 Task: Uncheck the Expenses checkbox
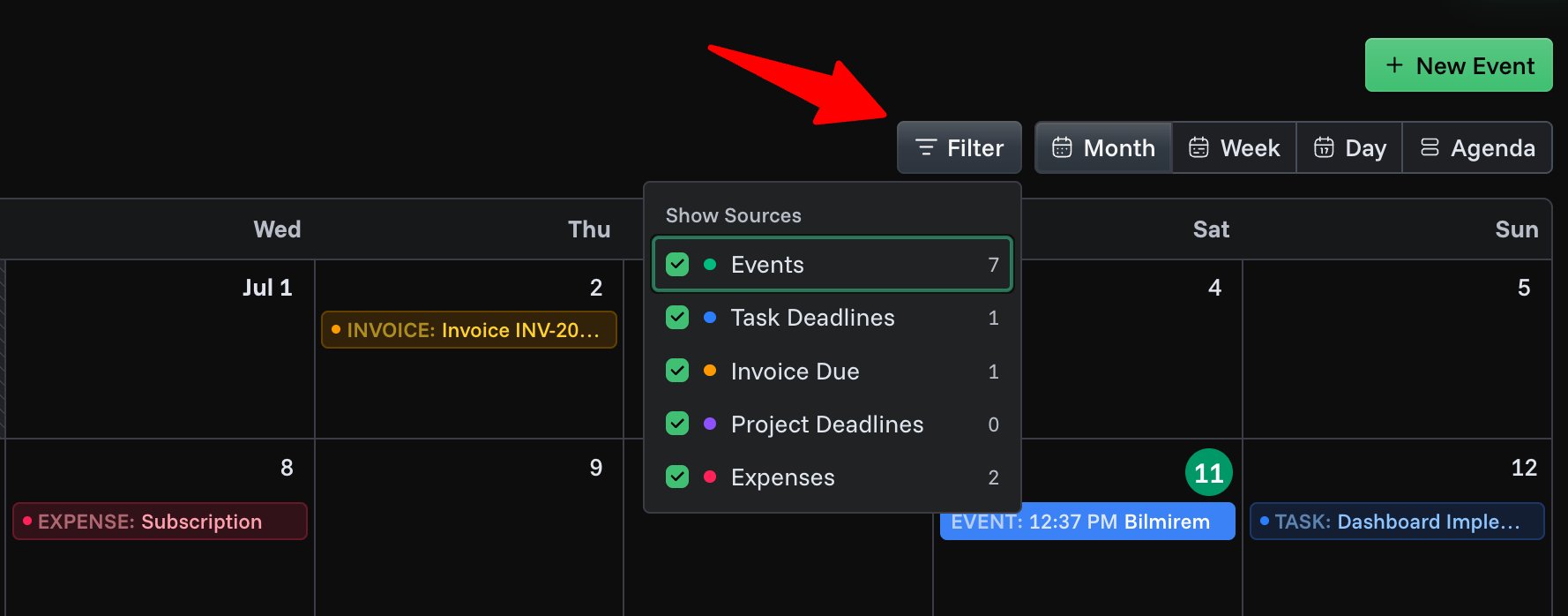pos(677,477)
